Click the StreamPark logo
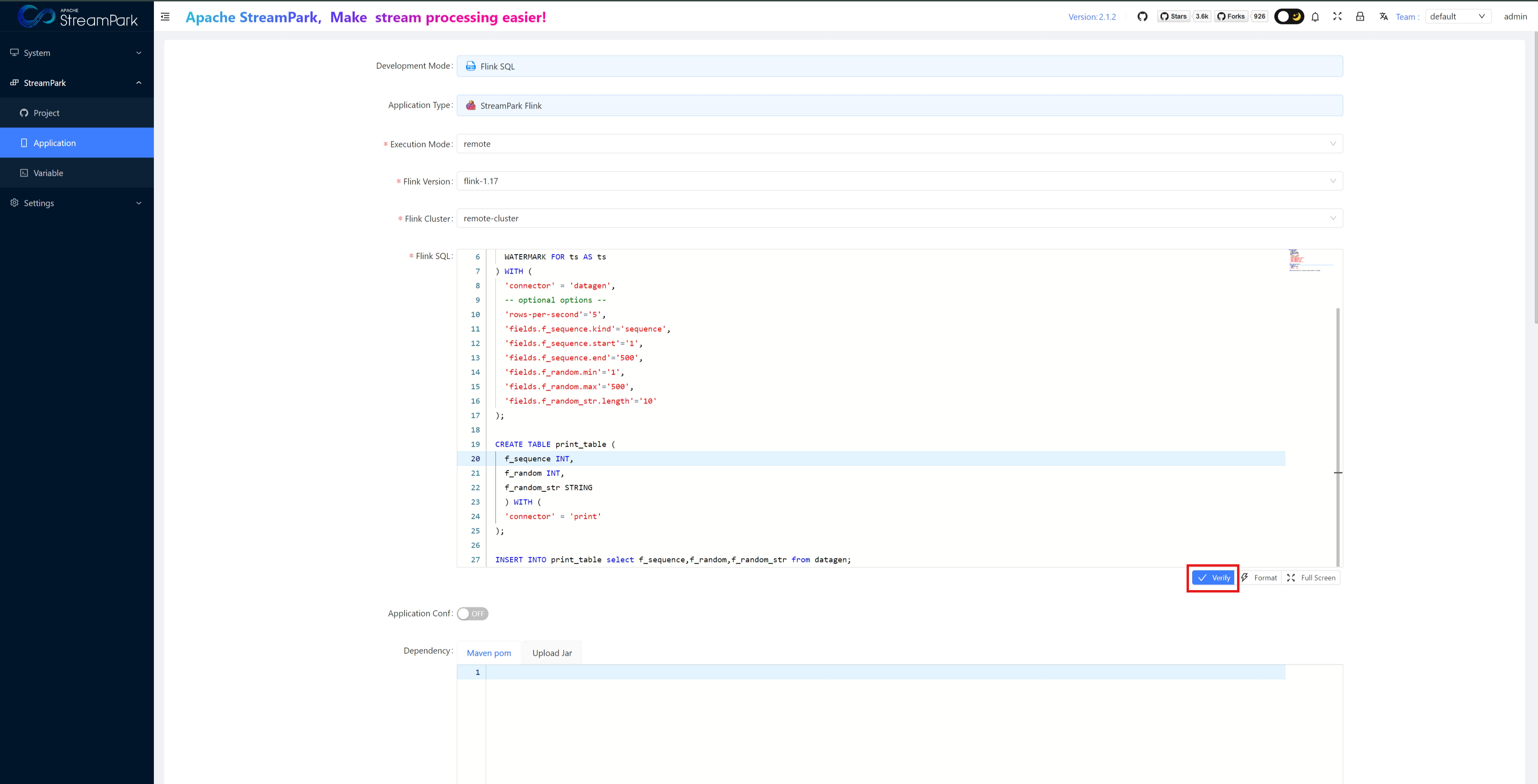 tap(78, 17)
